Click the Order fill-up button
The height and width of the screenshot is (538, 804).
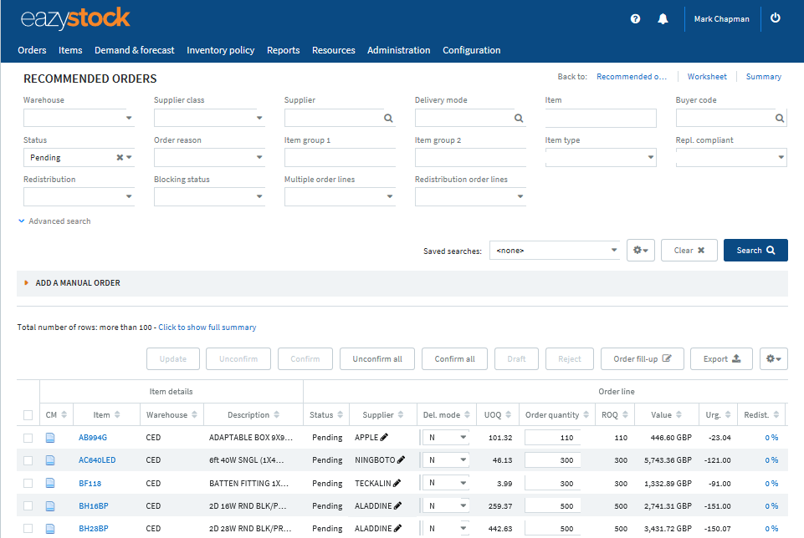642,359
